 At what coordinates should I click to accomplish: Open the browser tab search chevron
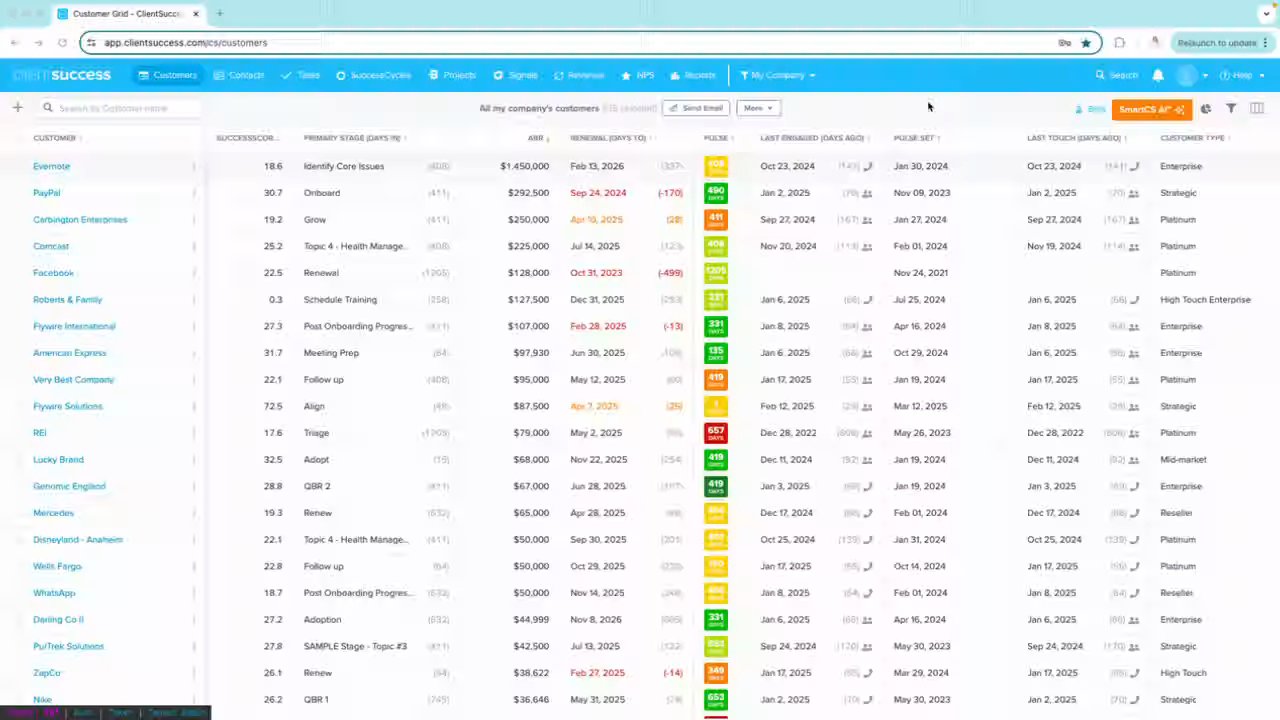[x=1265, y=14]
